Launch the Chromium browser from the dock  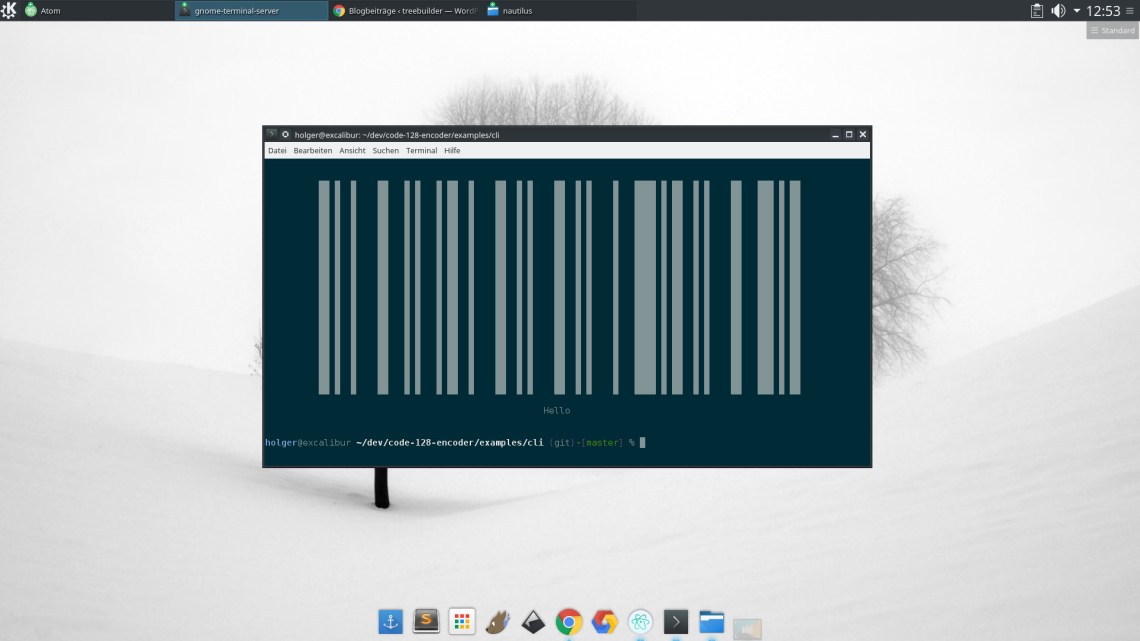coord(605,620)
